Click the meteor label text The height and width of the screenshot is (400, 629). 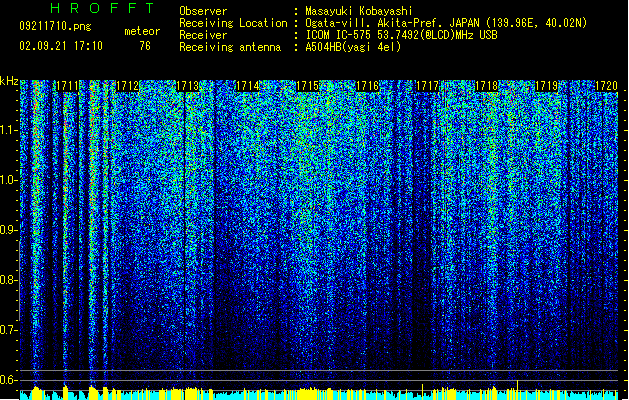coord(142,31)
